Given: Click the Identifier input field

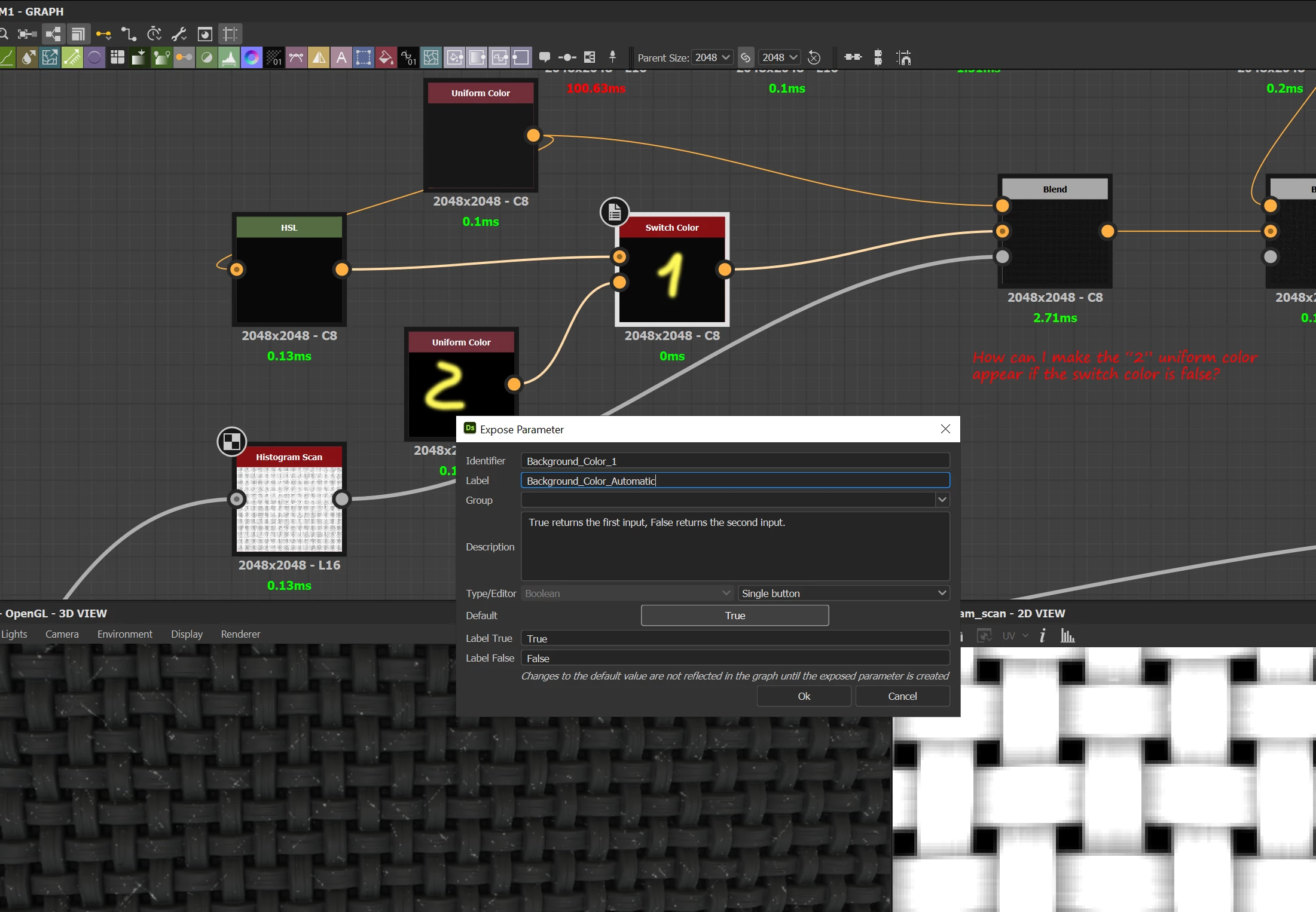Looking at the screenshot, I should click(x=734, y=461).
